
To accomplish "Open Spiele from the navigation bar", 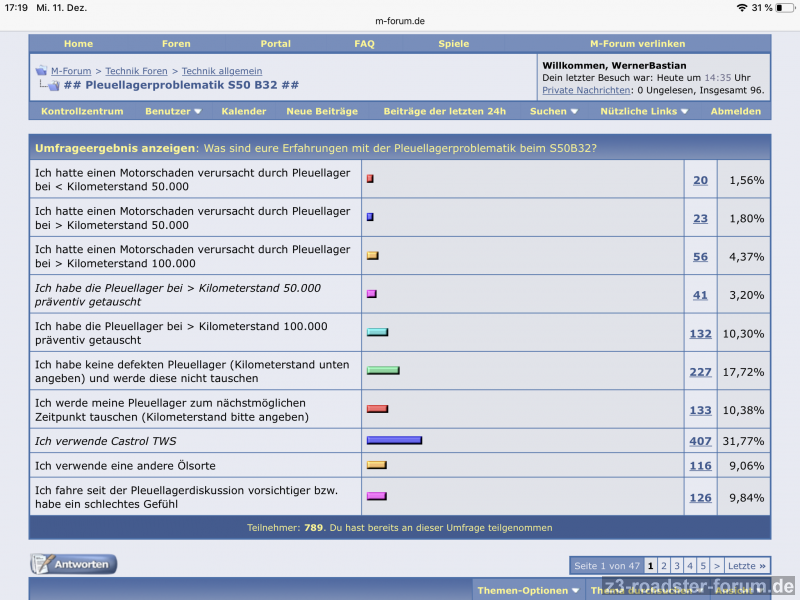I will (x=453, y=44).
